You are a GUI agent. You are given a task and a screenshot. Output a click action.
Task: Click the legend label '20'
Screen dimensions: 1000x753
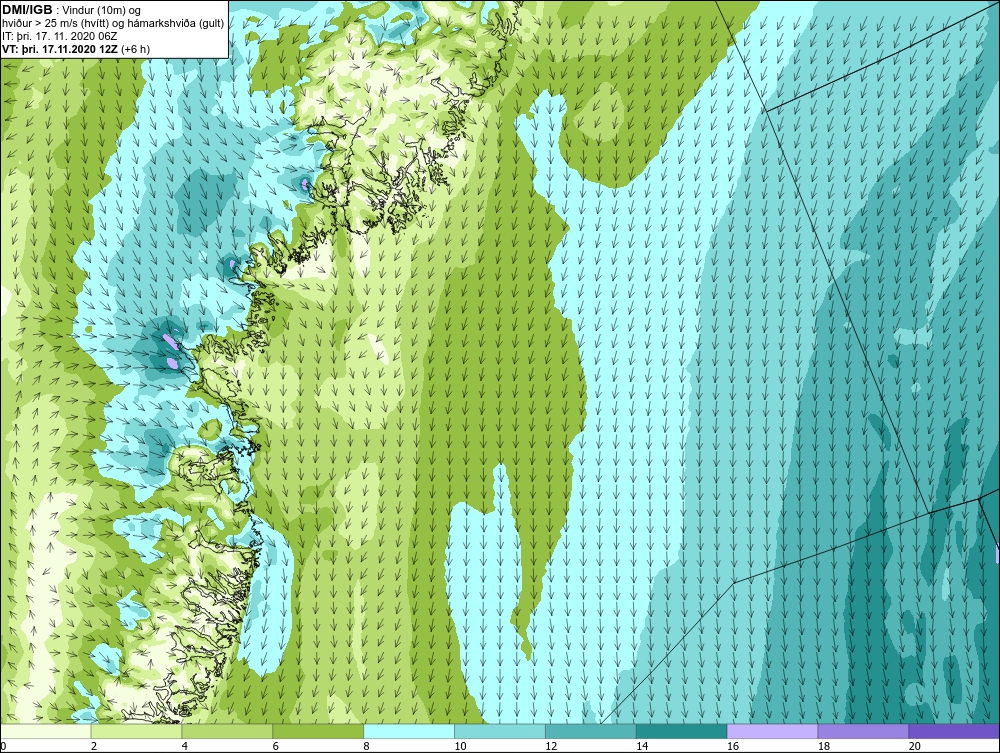915,746
